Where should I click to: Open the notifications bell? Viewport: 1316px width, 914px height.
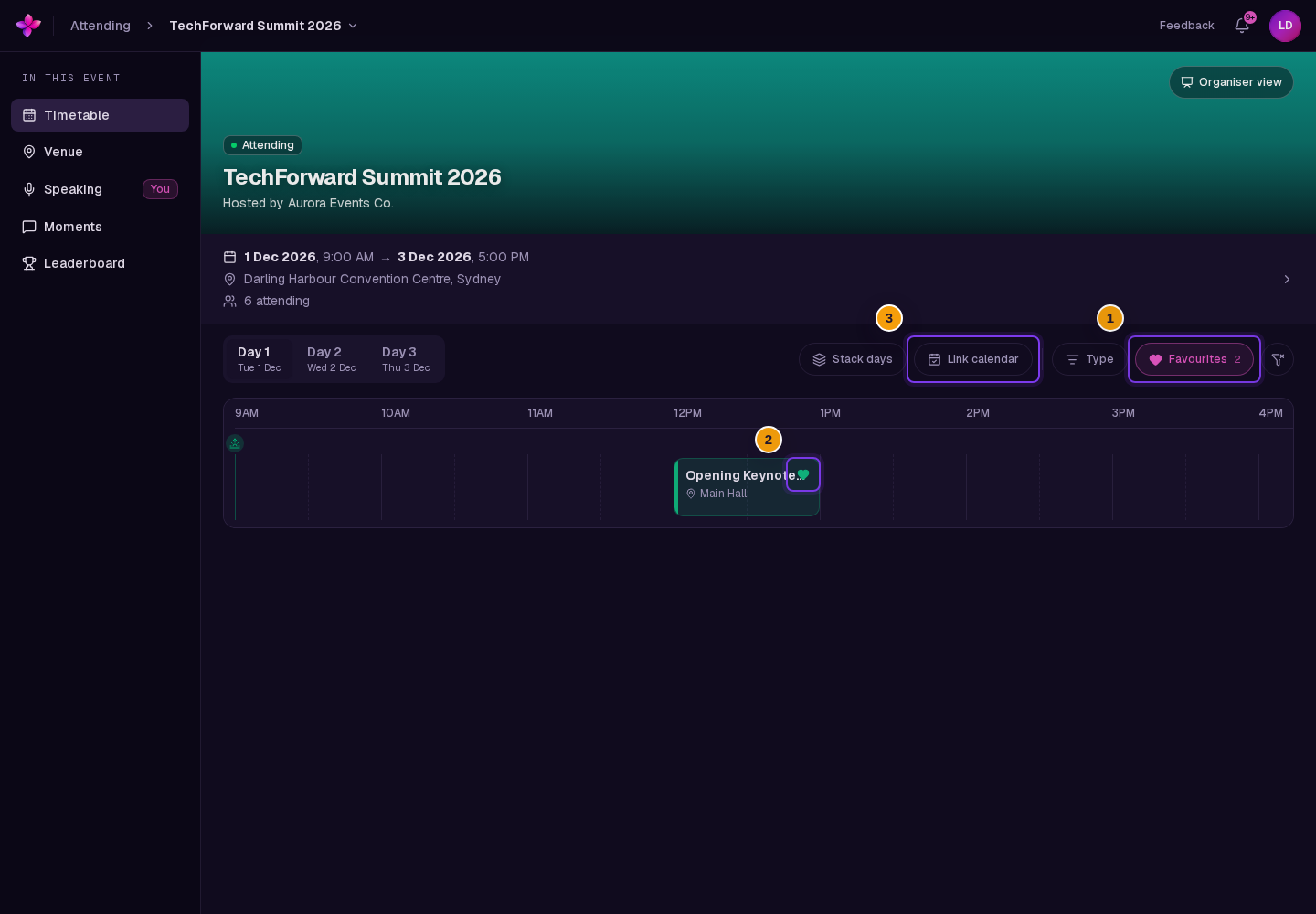click(1242, 26)
